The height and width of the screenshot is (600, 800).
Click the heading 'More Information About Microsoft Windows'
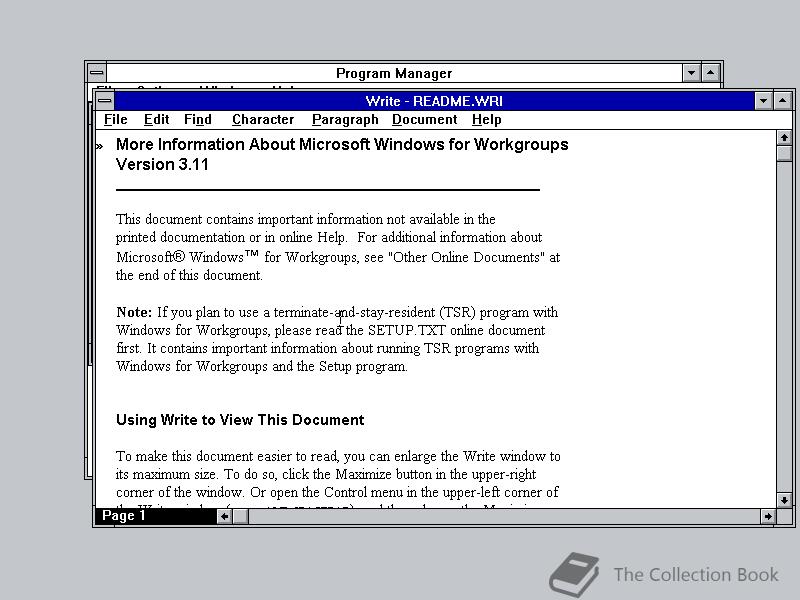342,144
